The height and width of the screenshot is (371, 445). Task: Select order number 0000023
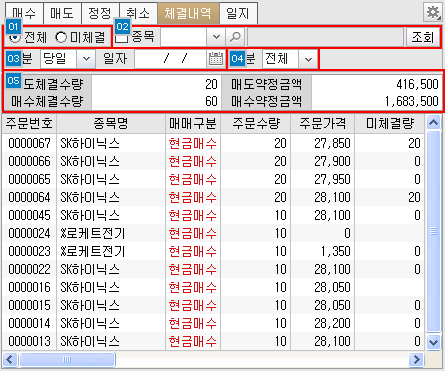(x=29, y=251)
